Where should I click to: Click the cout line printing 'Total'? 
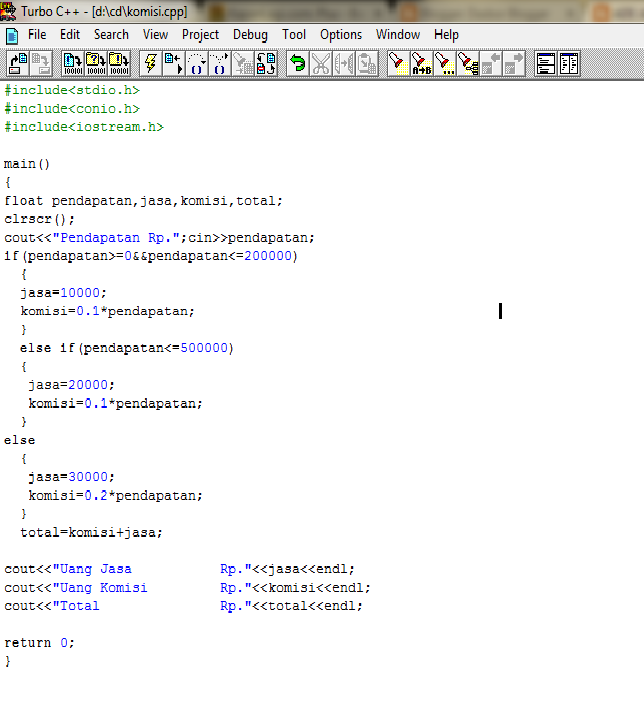183,606
